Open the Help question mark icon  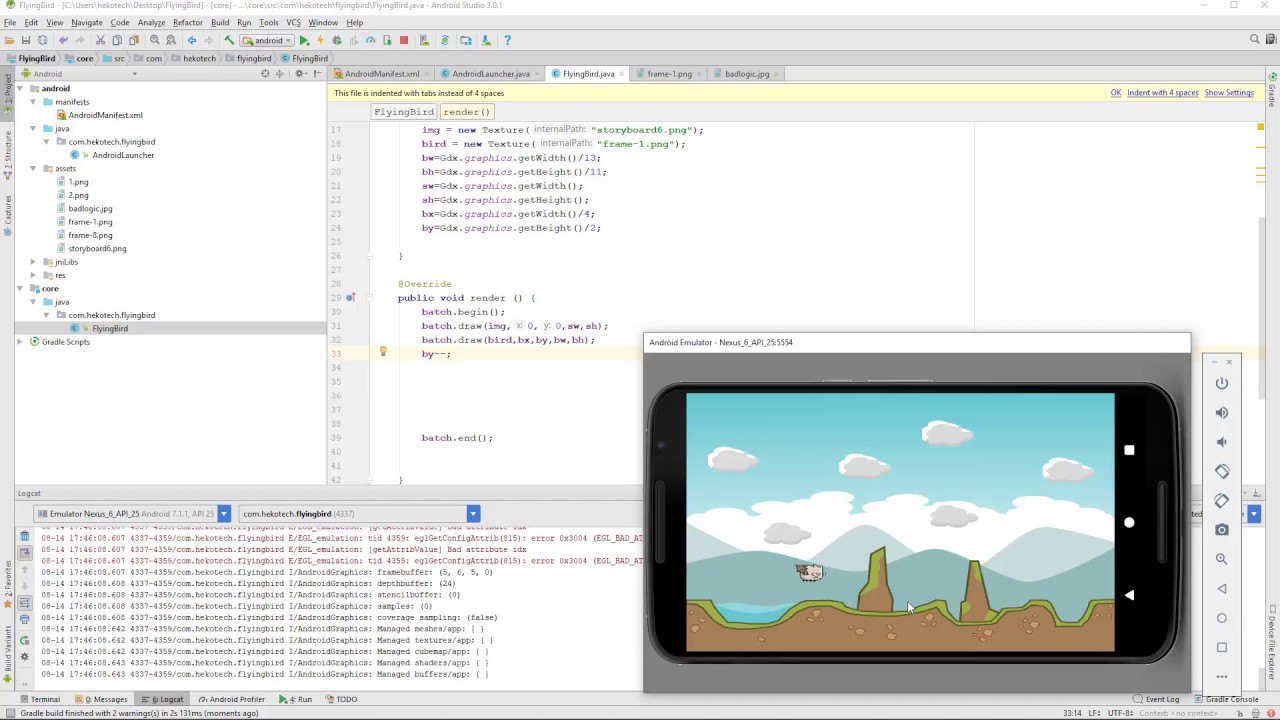point(507,40)
